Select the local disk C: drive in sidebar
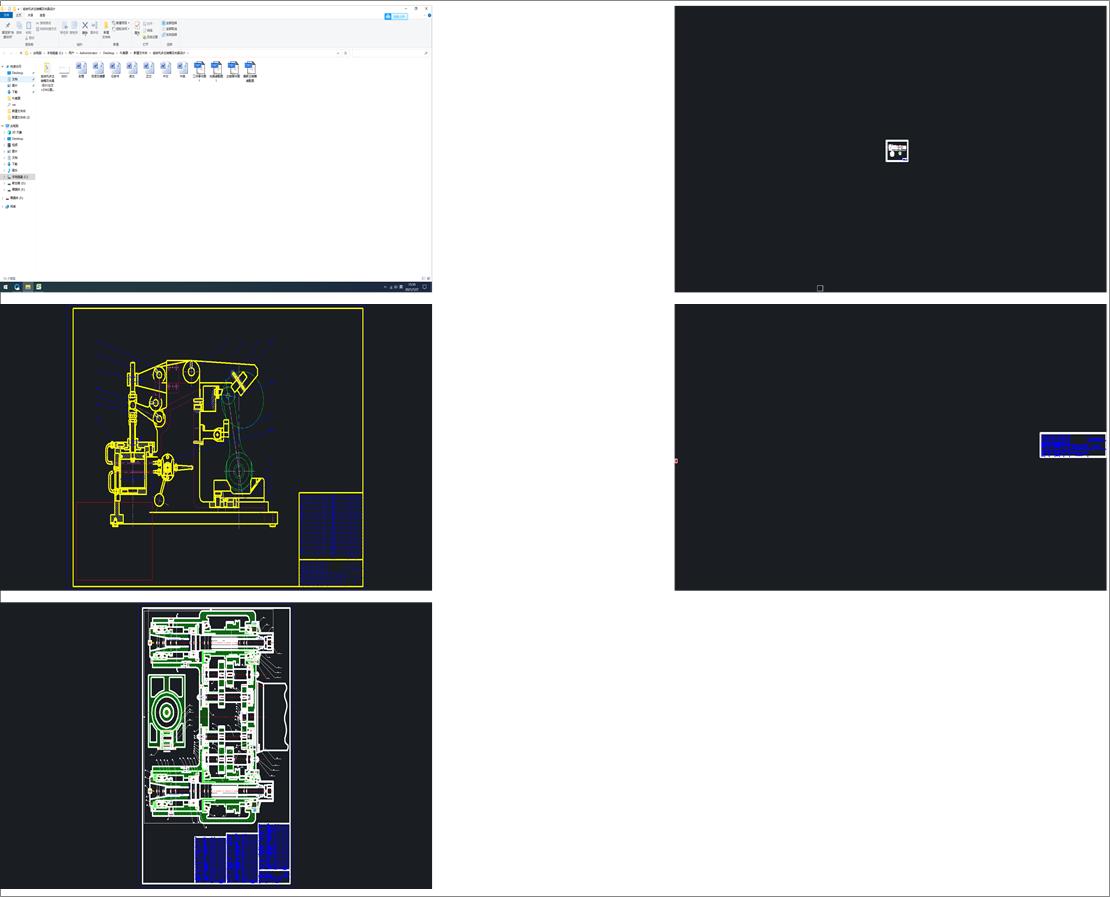The width and height of the screenshot is (1110, 897). (18, 177)
